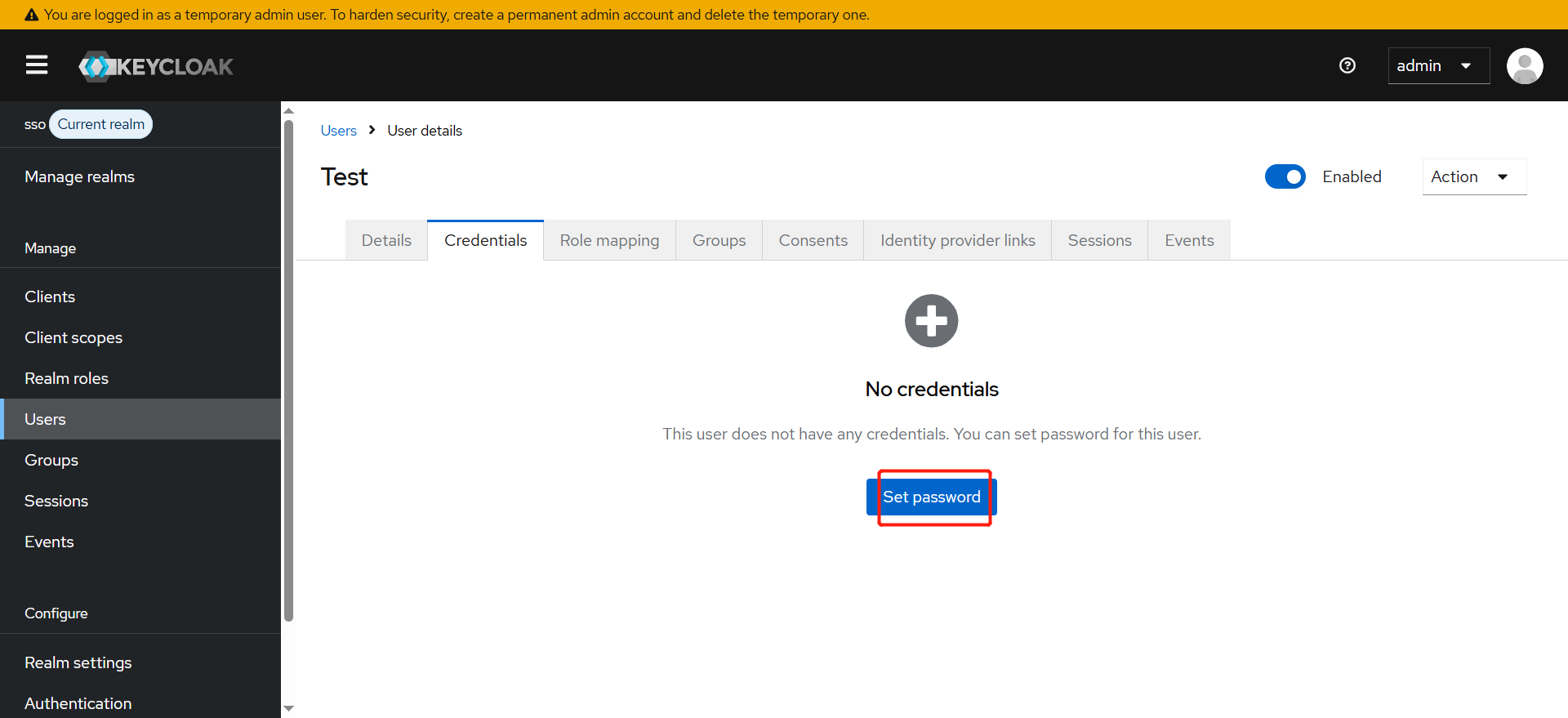Click the sidebar scrollbar thumb
Viewport: 1568px width, 718px height.
click(x=288, y=371)
